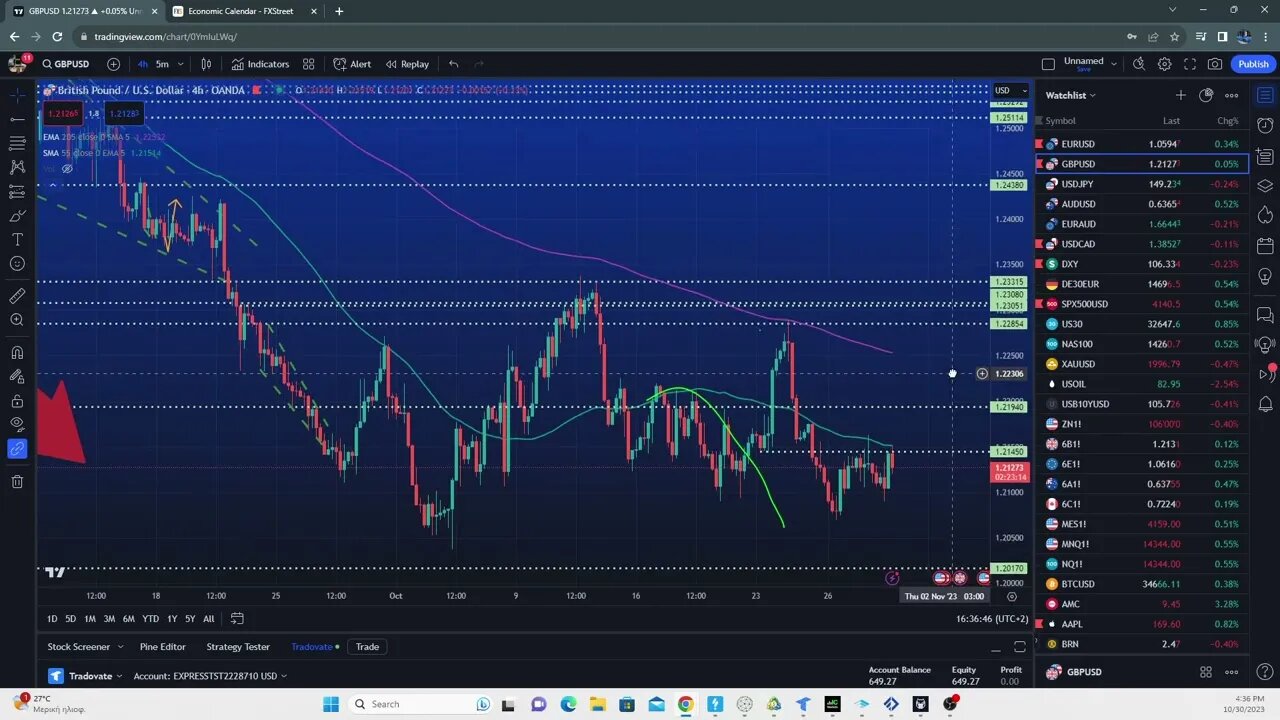This screenshot has height=720, width=1280.
Task: Open the Indicators dialog
Action: (260, 64)
